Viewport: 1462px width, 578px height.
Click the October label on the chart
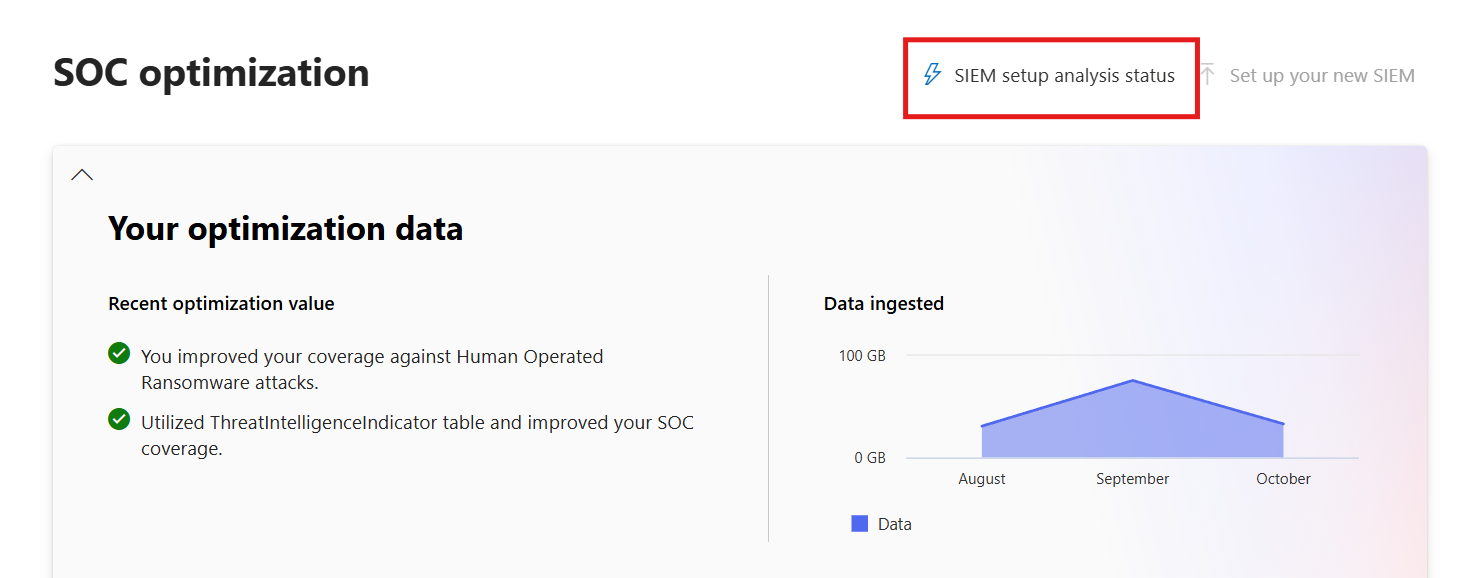point(1283,478)
